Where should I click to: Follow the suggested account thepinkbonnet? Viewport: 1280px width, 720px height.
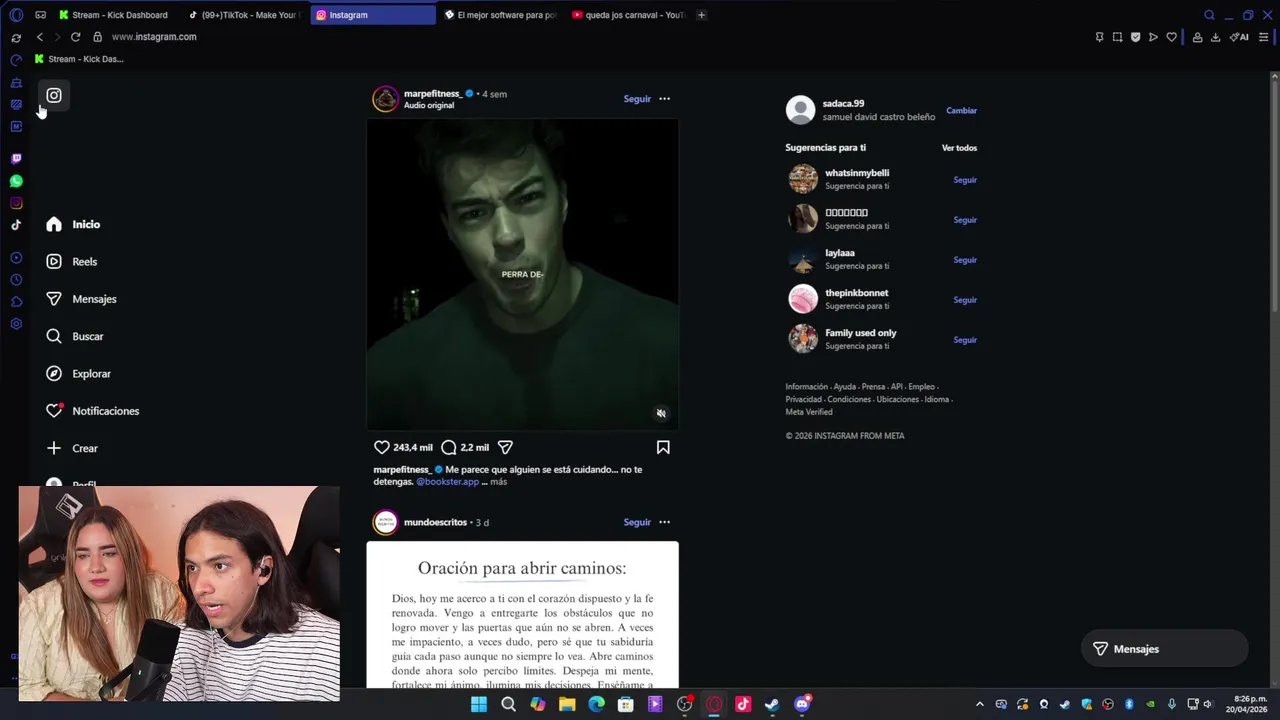[x=965, y=300]
